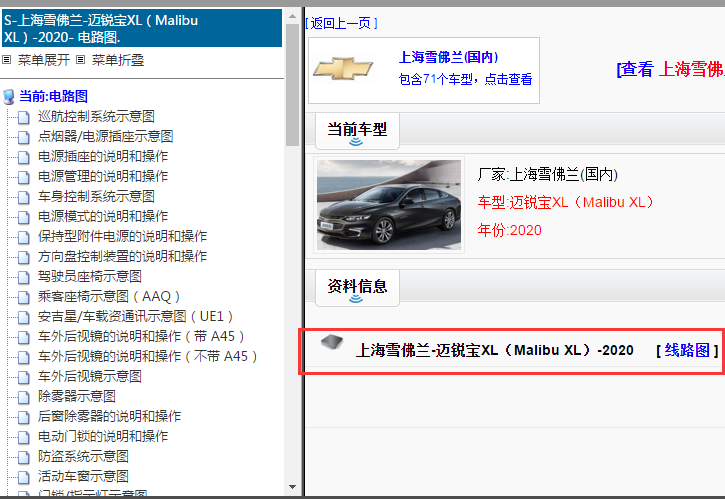
Task: Click the page icon beside 车外后视镜示意图
Action: click(x=24, y=377)
